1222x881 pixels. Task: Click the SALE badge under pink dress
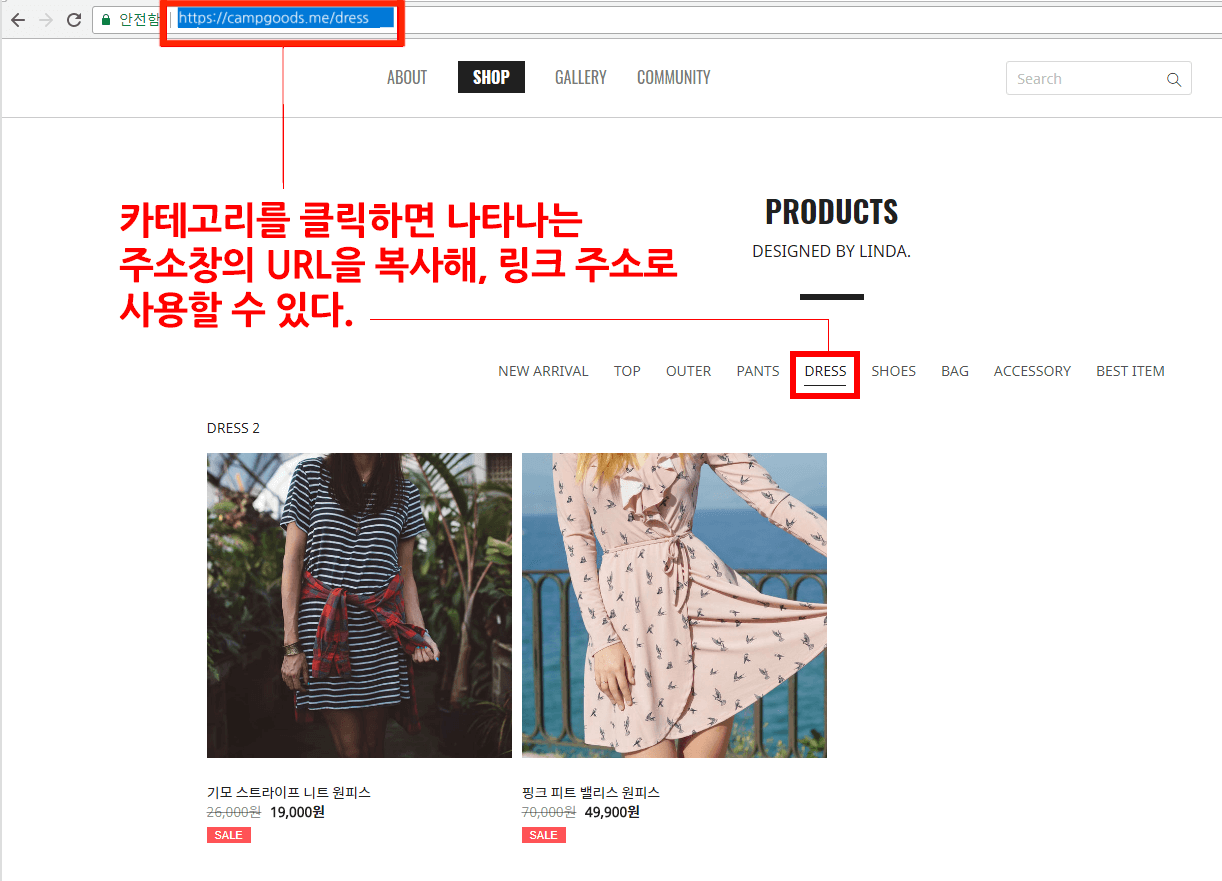point(544,835)
